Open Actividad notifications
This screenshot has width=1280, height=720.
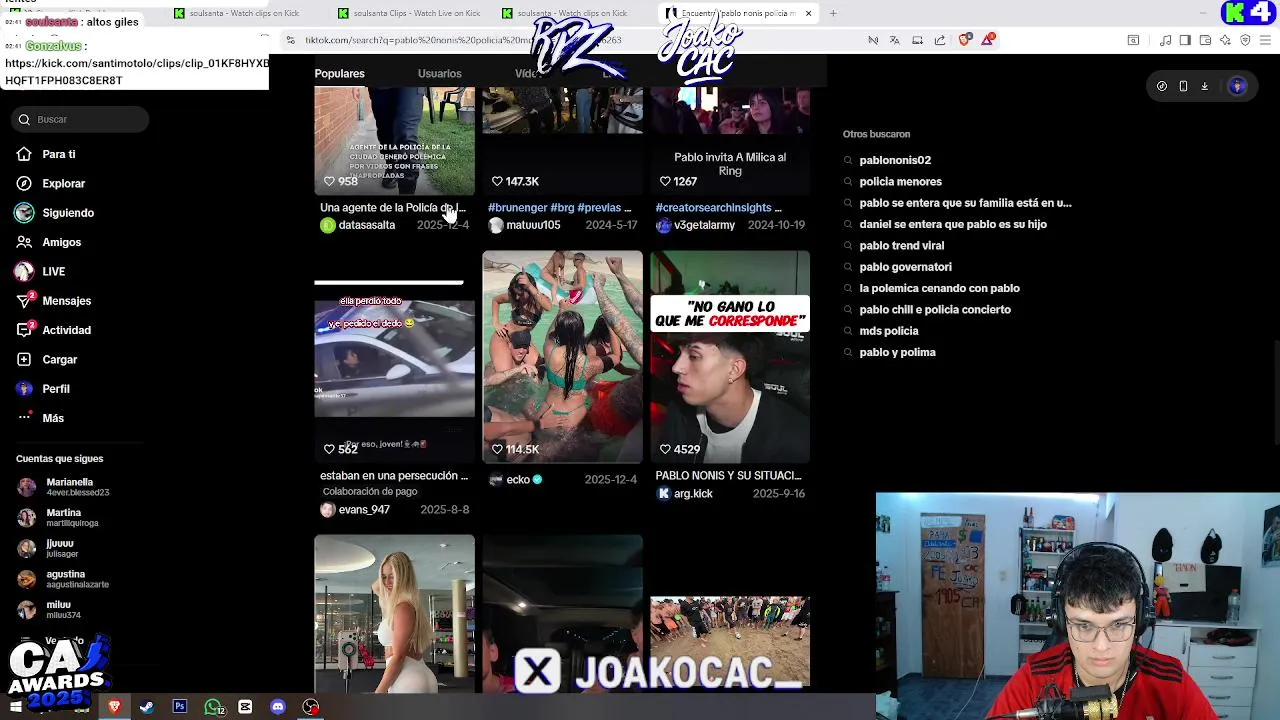[66, 330]
